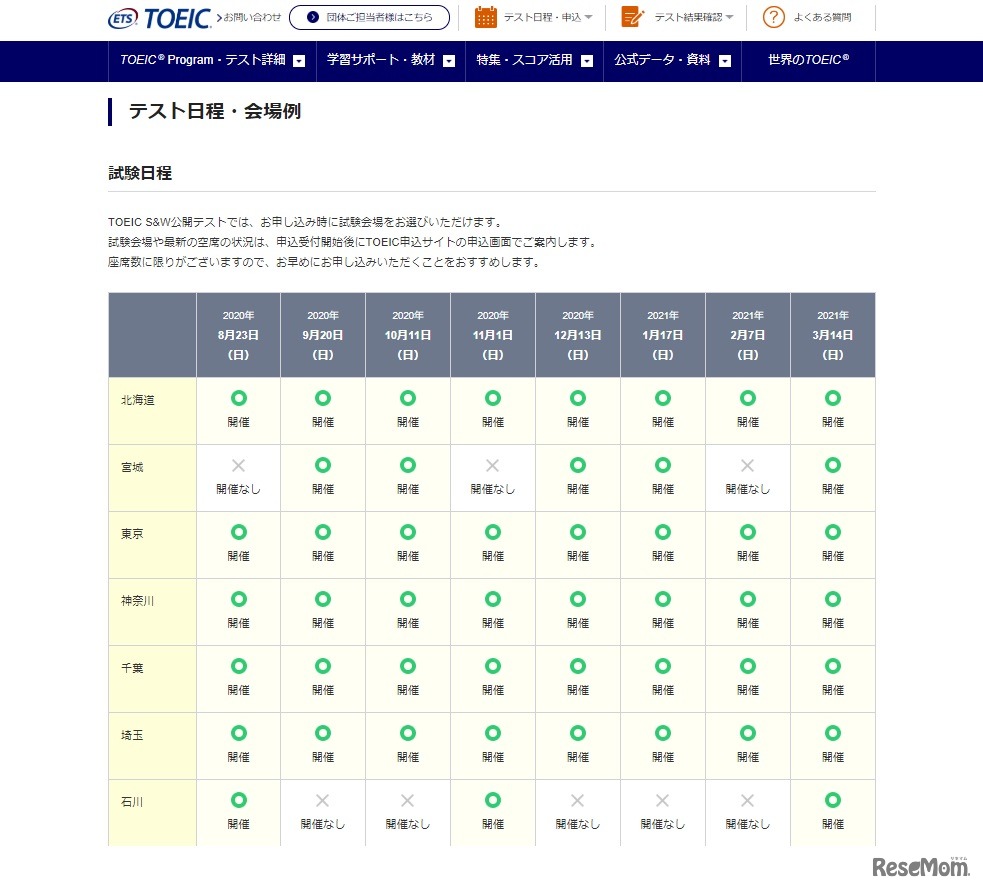The image size is (983, 890).
Task: Click the calendar icon beside テスト日程・申込
Action: [487, 16]
